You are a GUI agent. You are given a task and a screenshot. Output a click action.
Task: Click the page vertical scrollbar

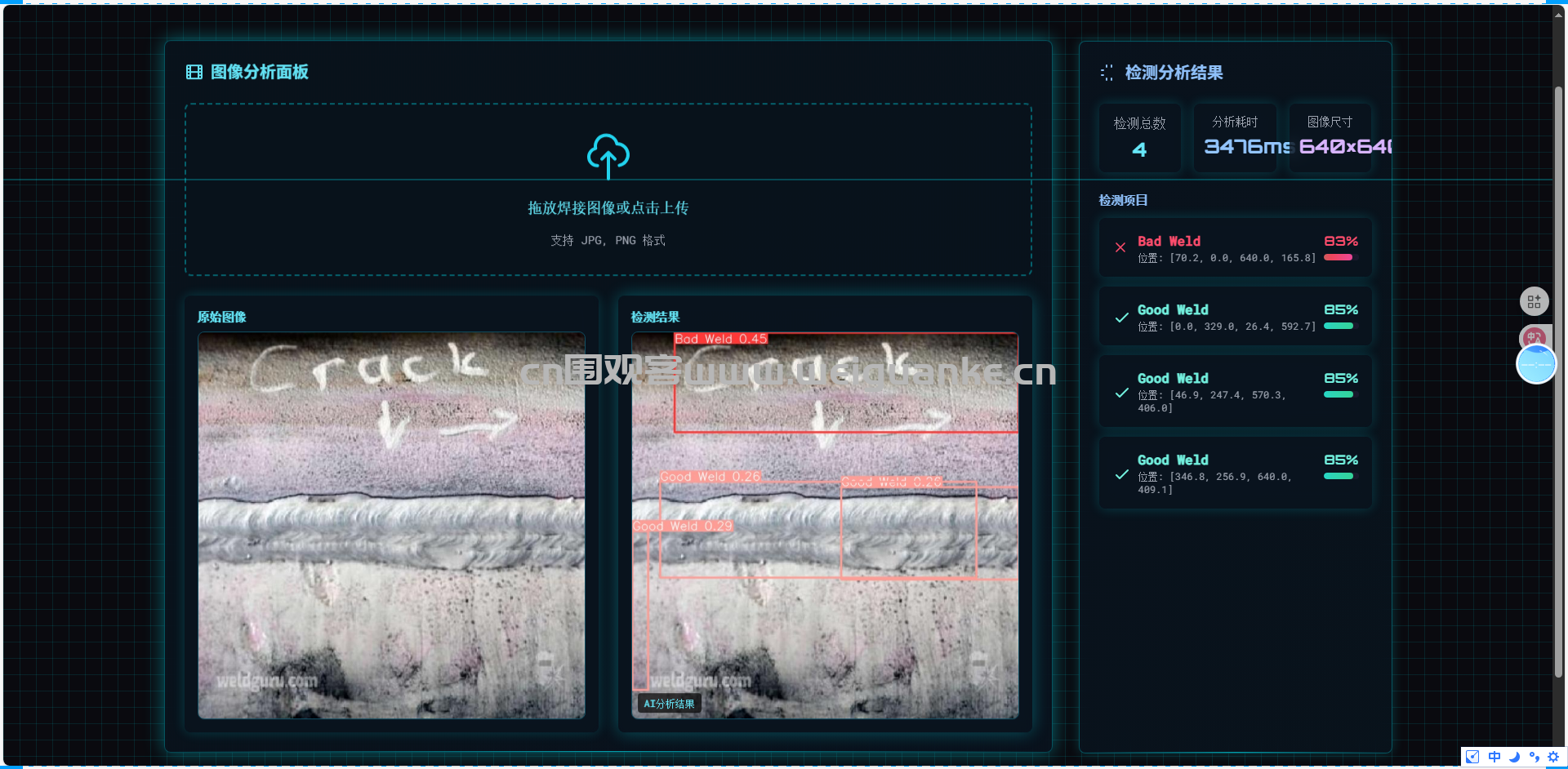(x=1558, y=381)
